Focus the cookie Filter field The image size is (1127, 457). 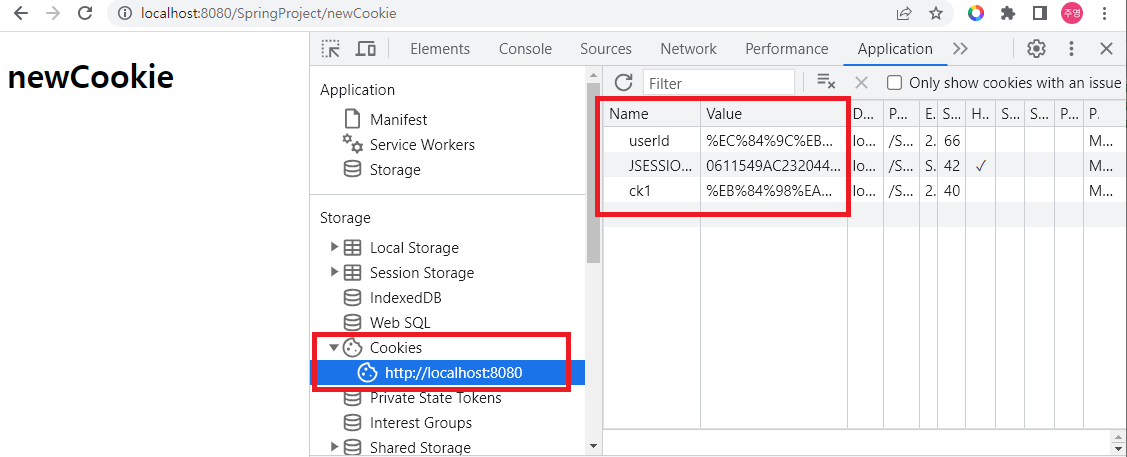[719, 83]
